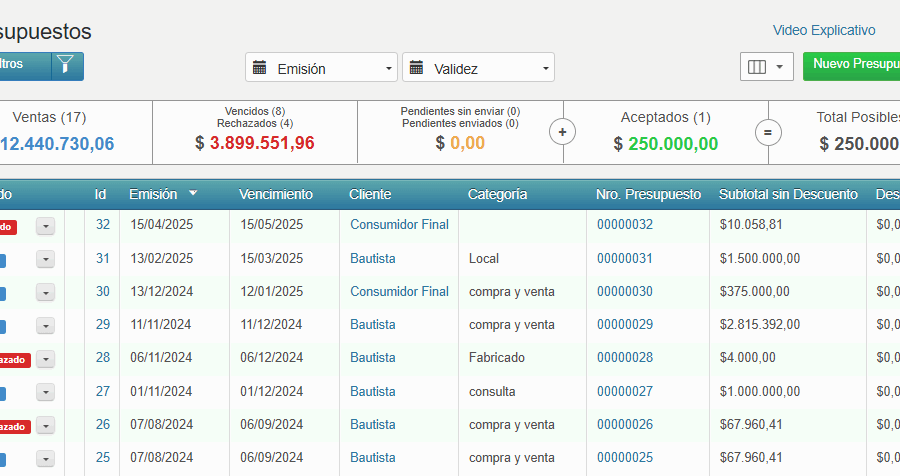Open the Video Explicativo link
Image resolution: width=900 pixels, height=476 pixels.
tap(824, 31)
